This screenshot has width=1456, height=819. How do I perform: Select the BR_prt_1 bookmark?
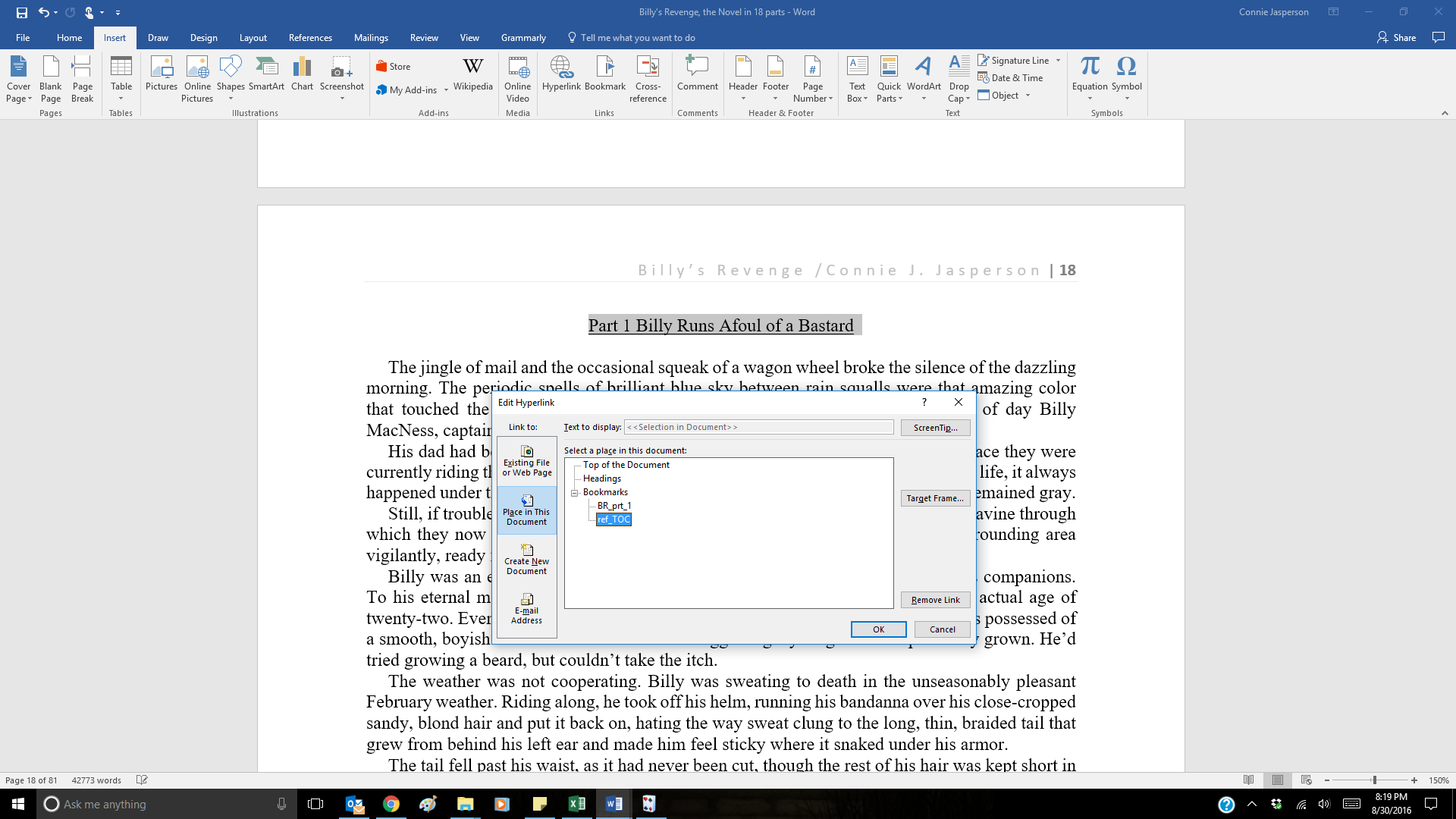tap(613, 506)
